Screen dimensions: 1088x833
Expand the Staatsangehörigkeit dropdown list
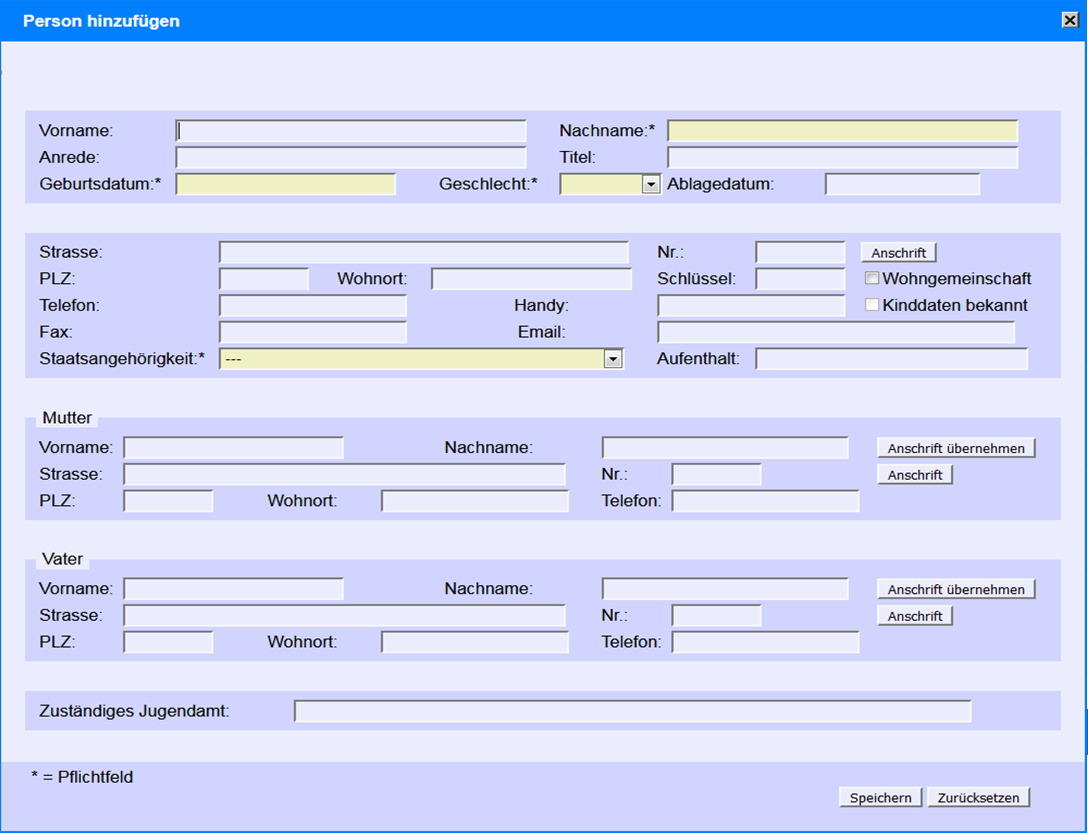613,360
